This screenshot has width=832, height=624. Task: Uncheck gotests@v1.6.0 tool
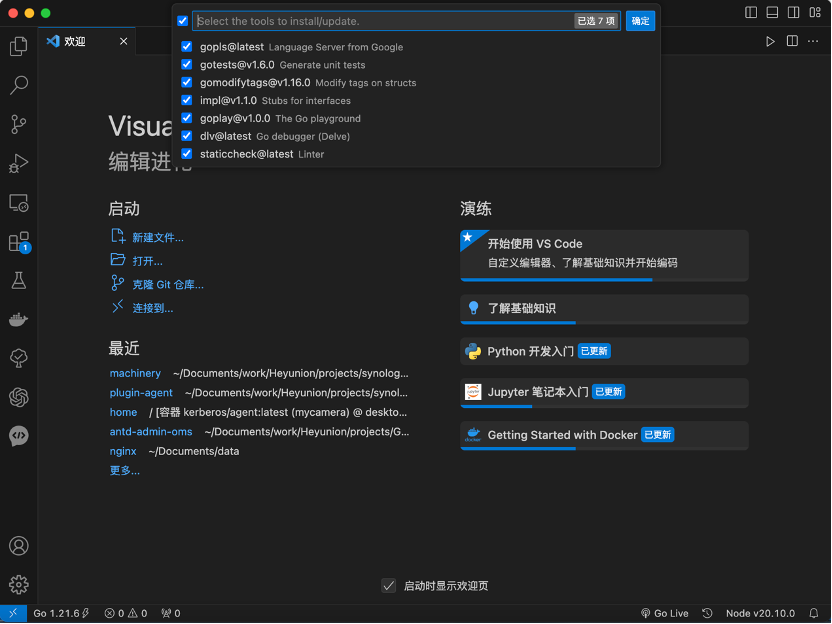coord(186,65)
